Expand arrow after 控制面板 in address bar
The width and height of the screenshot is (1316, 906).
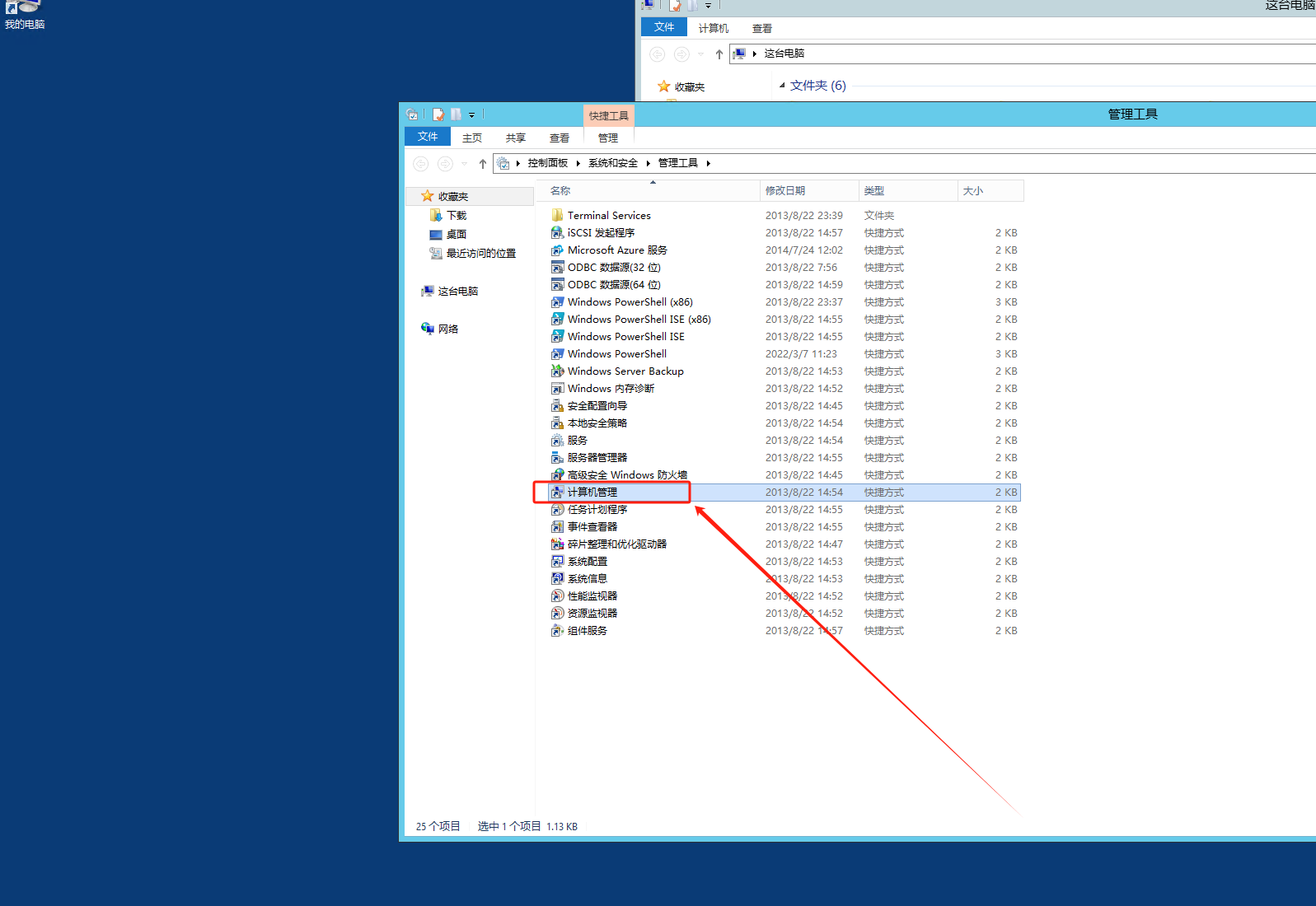click(x=578, y=163)
